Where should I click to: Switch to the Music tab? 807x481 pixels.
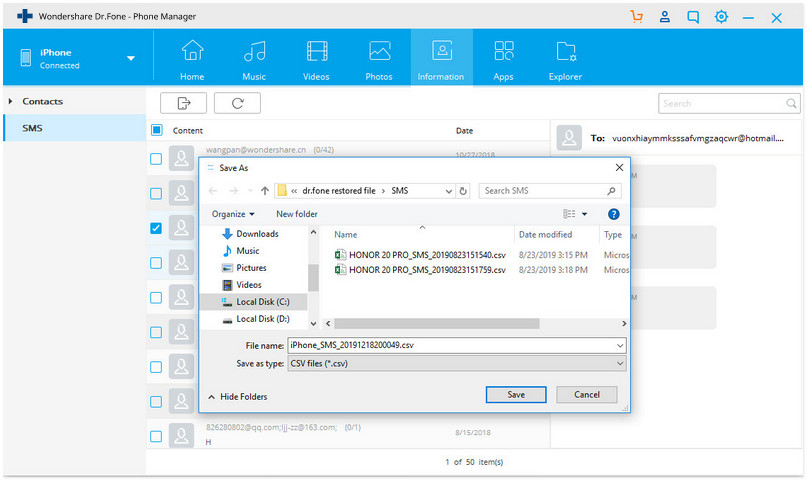(x=254, y=60)
